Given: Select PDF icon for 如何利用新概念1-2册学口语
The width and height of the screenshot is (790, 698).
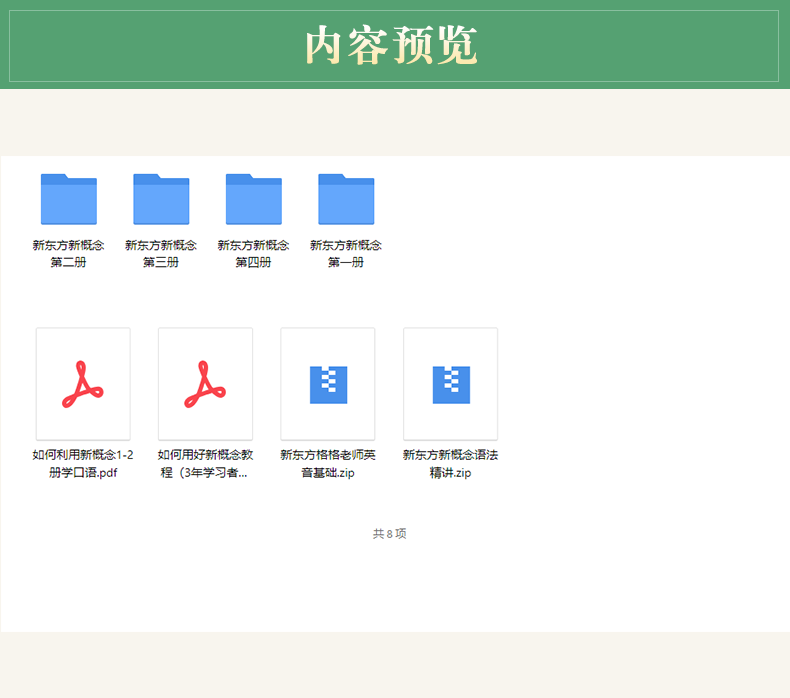Looking at the screenshot, I should coord(83,384).
